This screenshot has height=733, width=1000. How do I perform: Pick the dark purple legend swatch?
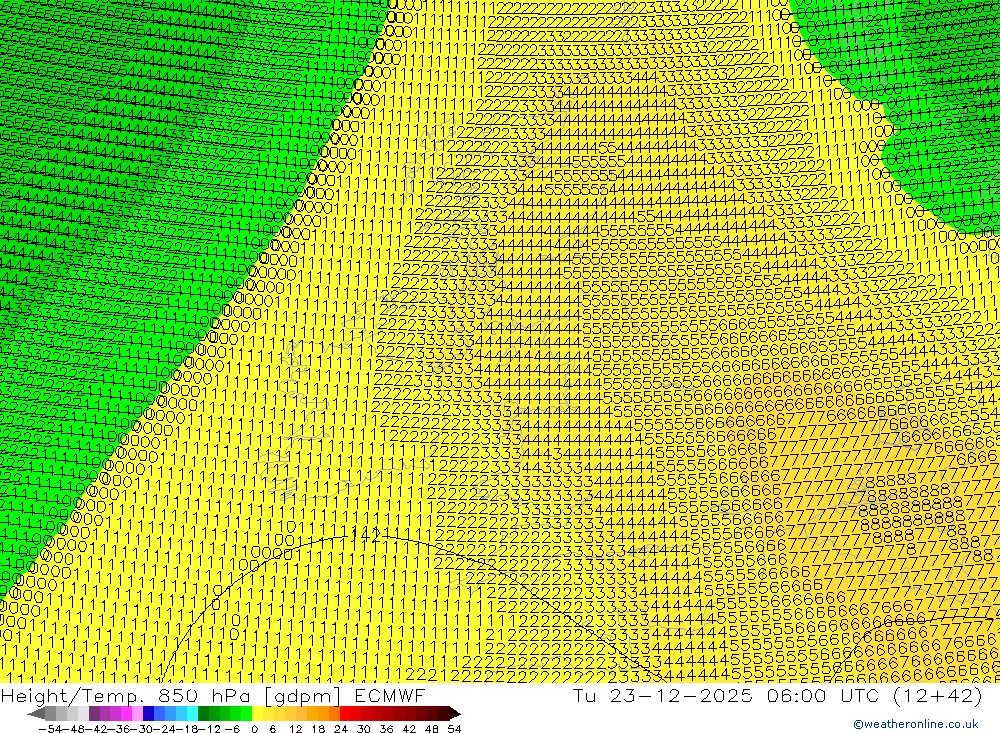94,714
